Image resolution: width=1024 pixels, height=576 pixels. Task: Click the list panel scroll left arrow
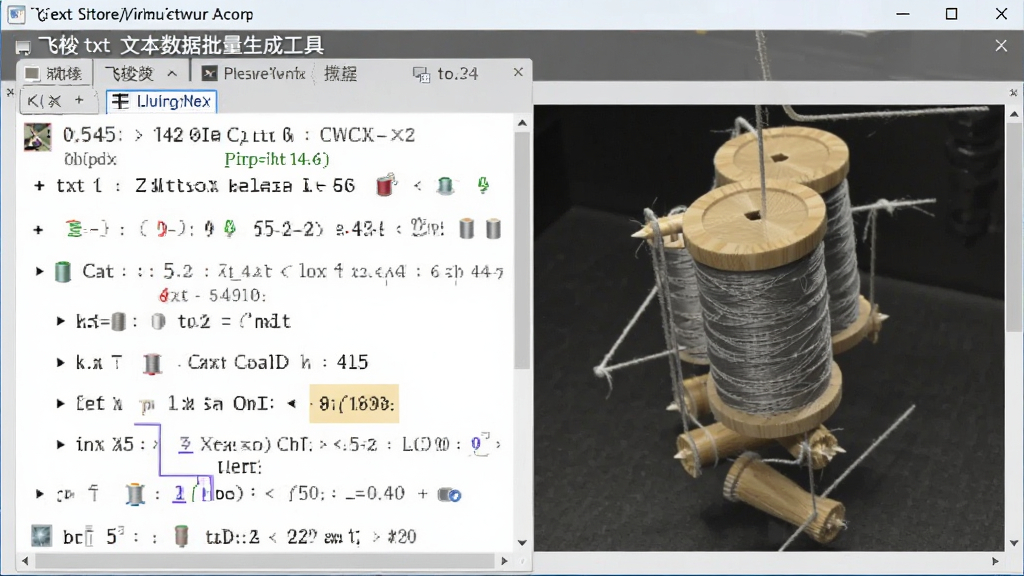[x=25, y=561]
